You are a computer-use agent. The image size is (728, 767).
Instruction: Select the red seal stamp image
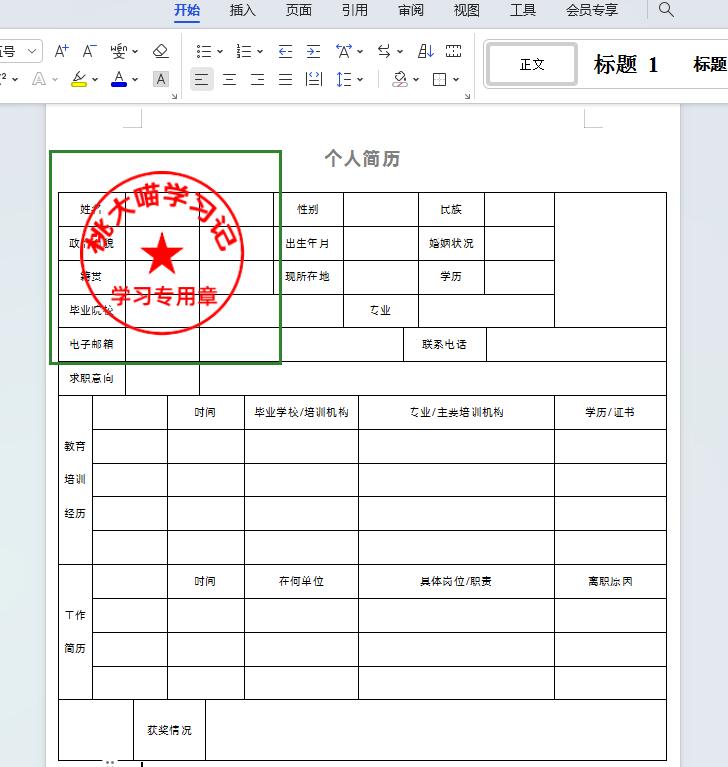(x=161, y=253)
